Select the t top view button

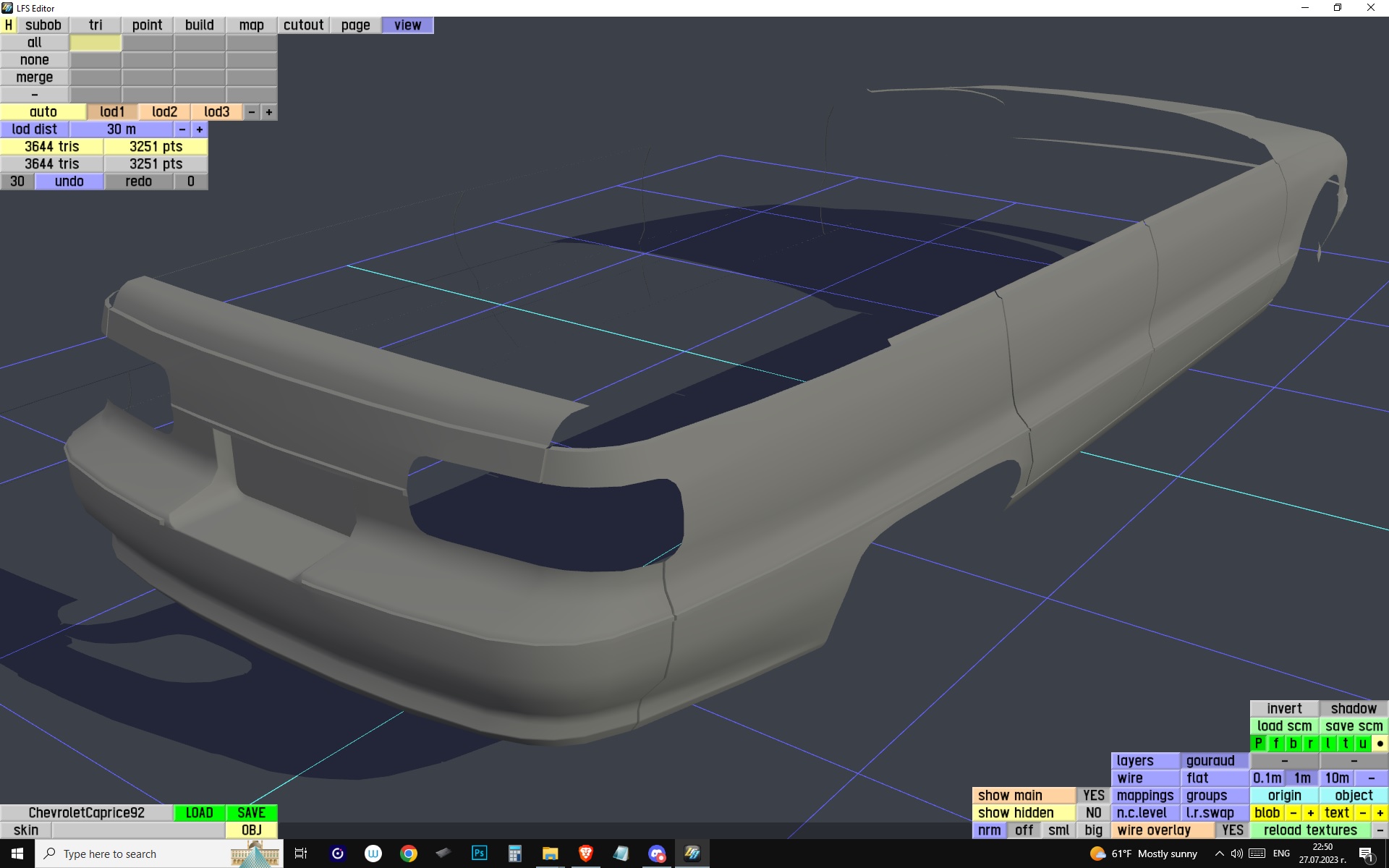pos(1345,744)
